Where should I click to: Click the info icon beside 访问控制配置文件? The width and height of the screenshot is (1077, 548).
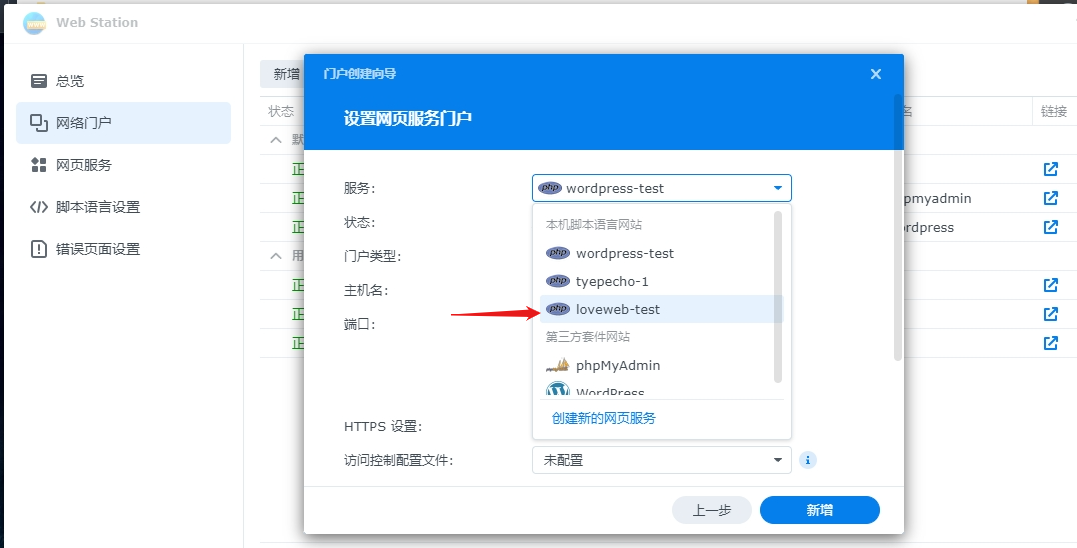click(x=808, y=460)
